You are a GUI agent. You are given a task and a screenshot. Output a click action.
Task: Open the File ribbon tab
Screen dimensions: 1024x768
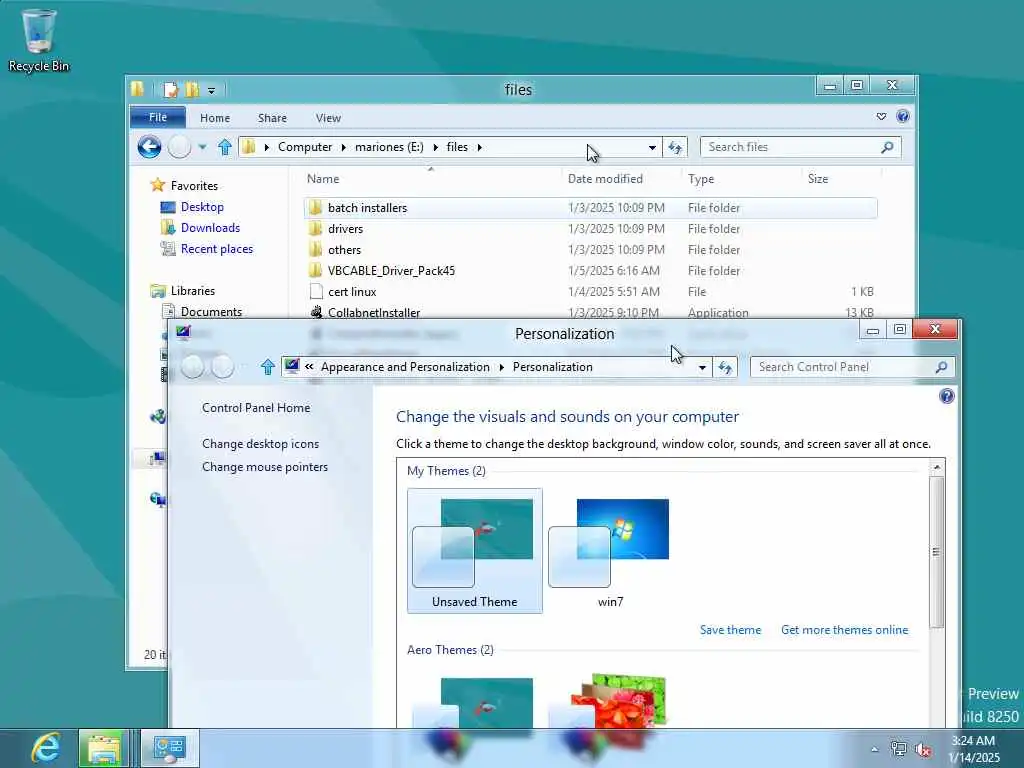[158, 118]
